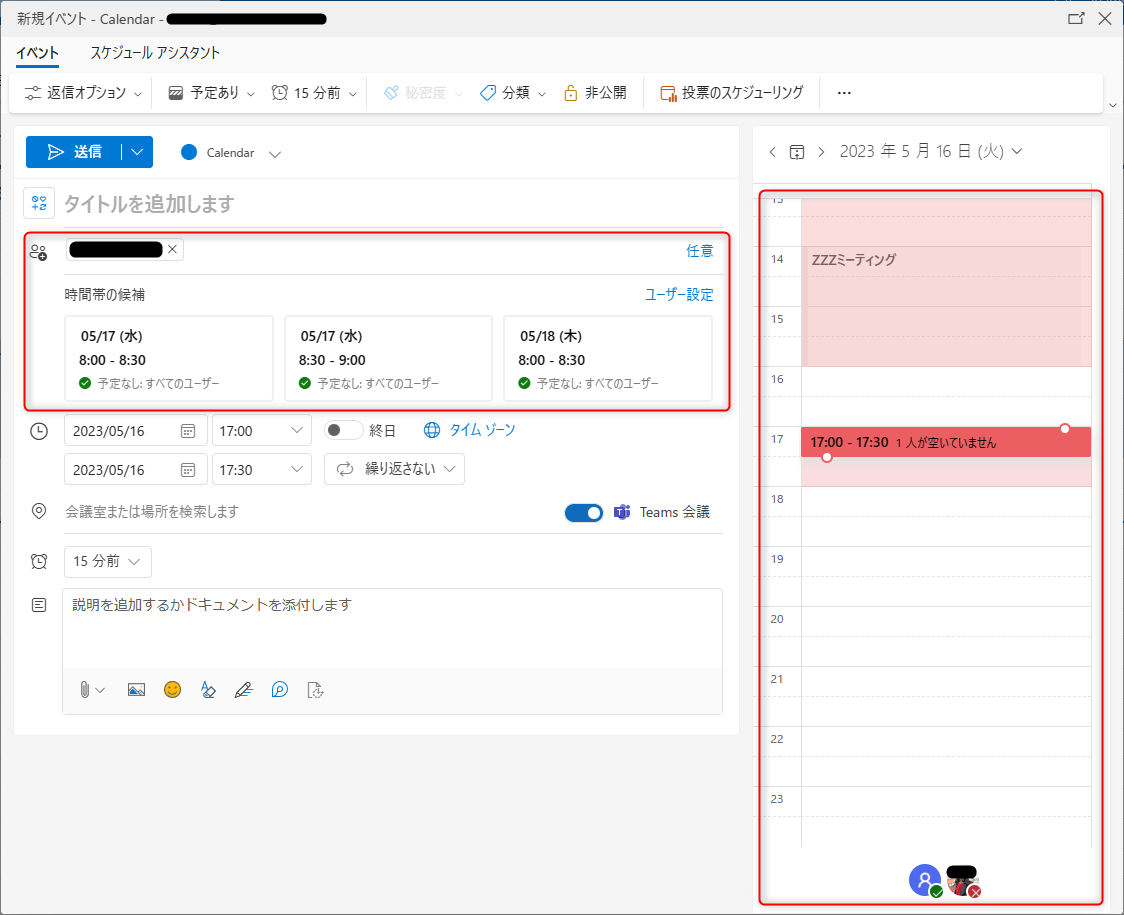Click the add attendees people icon

[38, 252]
